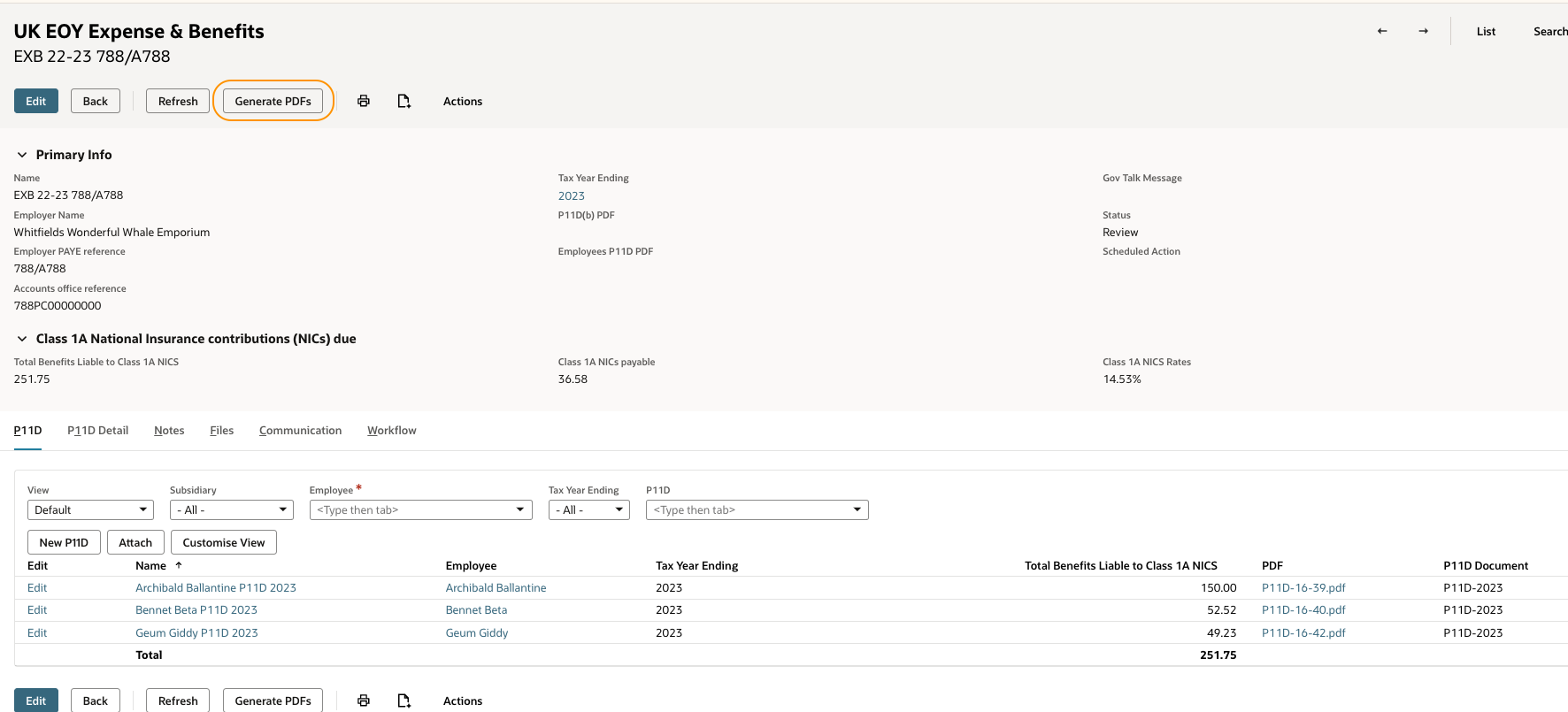Screen dimensions: 1568x712
Task: Open the View dropdown set to Default
Action: coord(90,510)
